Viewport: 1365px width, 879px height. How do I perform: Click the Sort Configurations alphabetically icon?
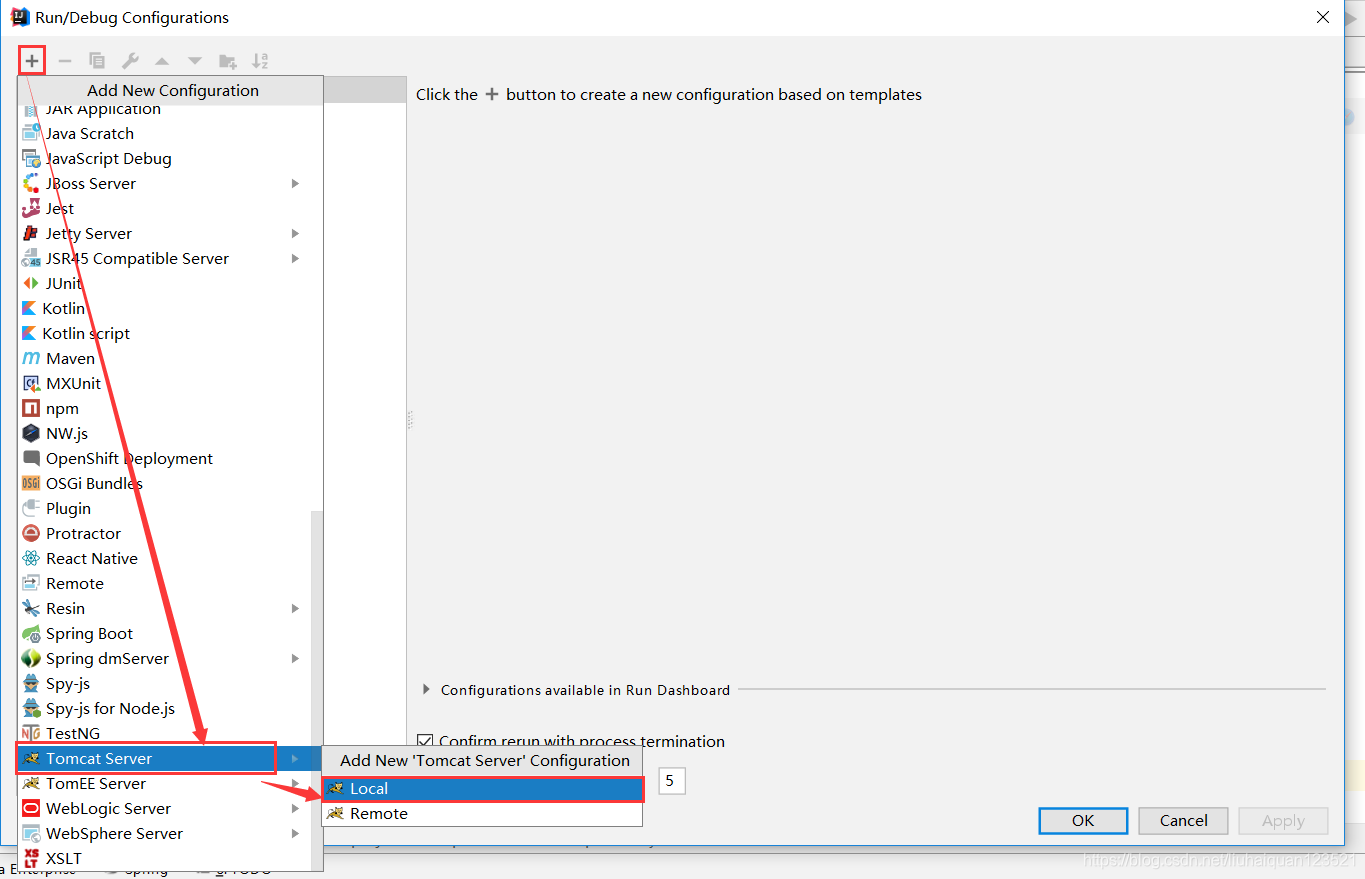pos(260,61)
